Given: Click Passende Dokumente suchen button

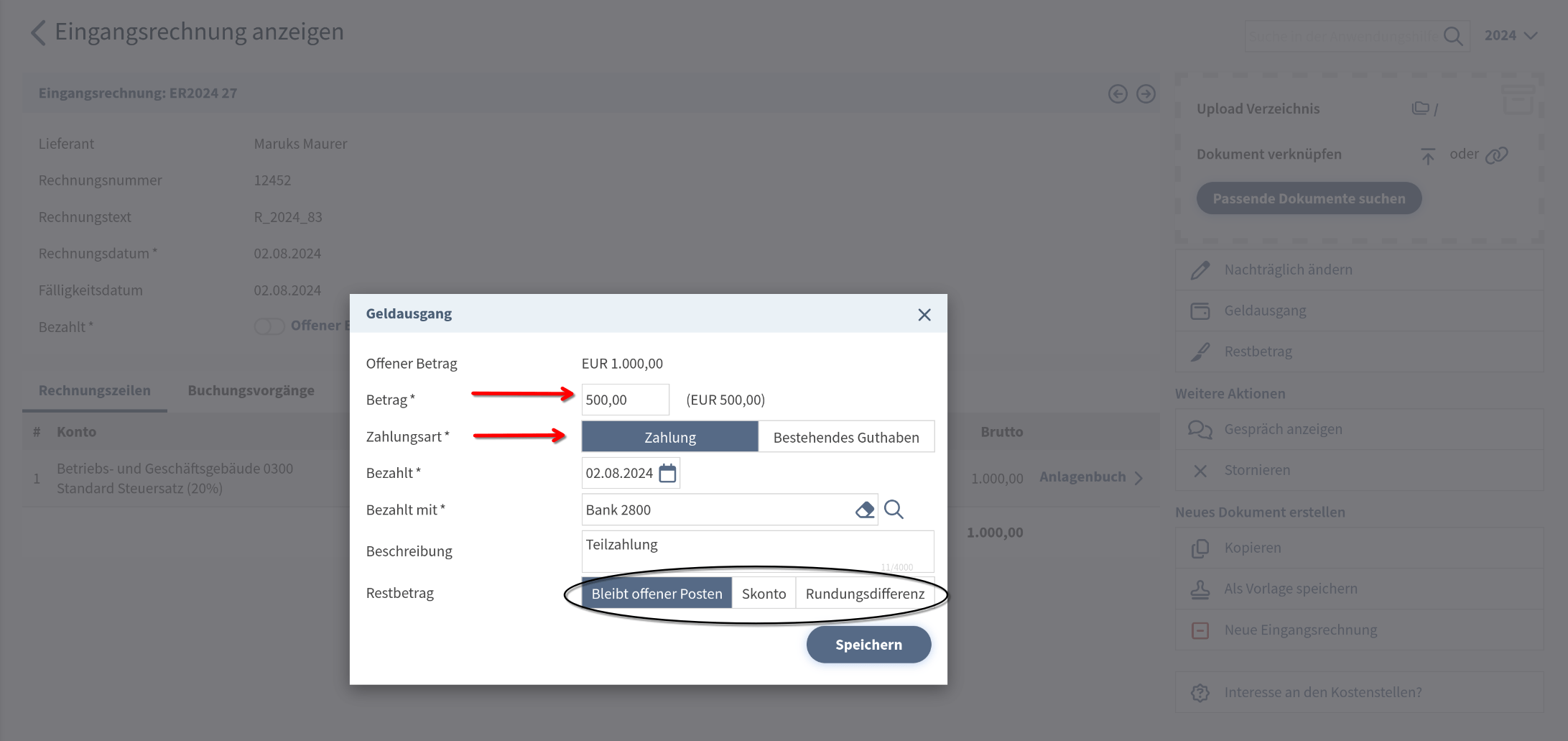Looking at the screenshot, I should [x=1309, y=198].
